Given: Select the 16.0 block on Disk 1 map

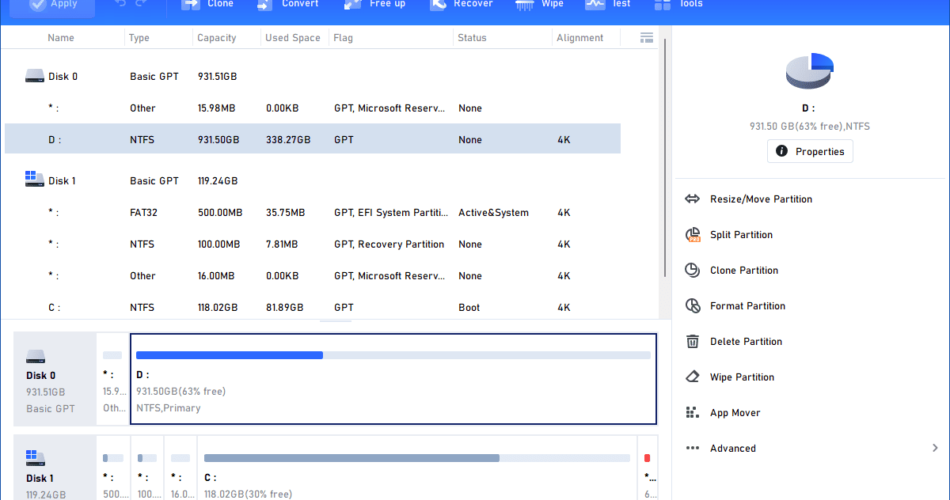Looking at the screenshot, I should [181, 468].
